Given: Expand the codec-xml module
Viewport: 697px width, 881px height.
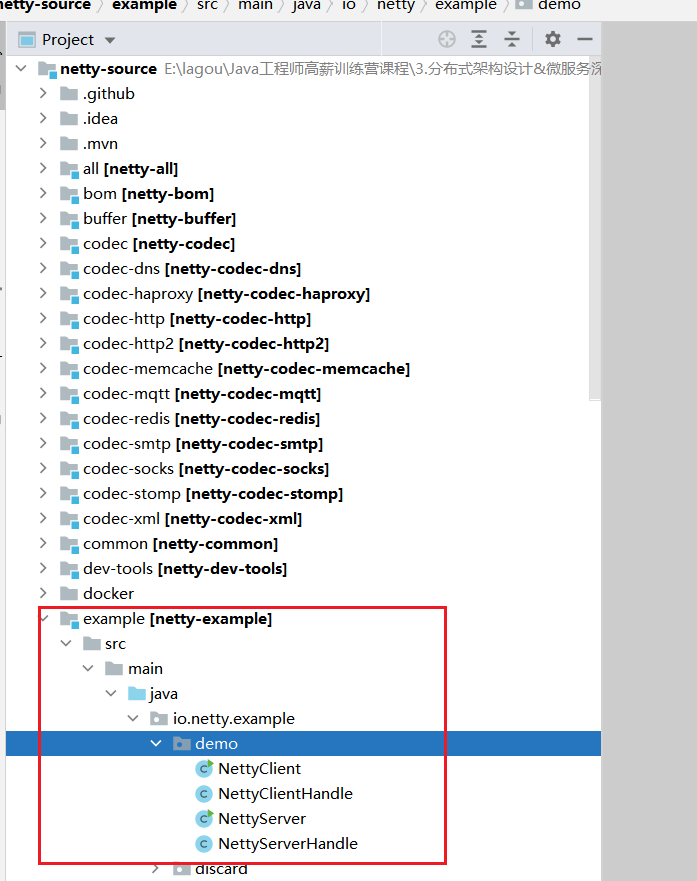Looking at the screenshot, I should point(43,517).
